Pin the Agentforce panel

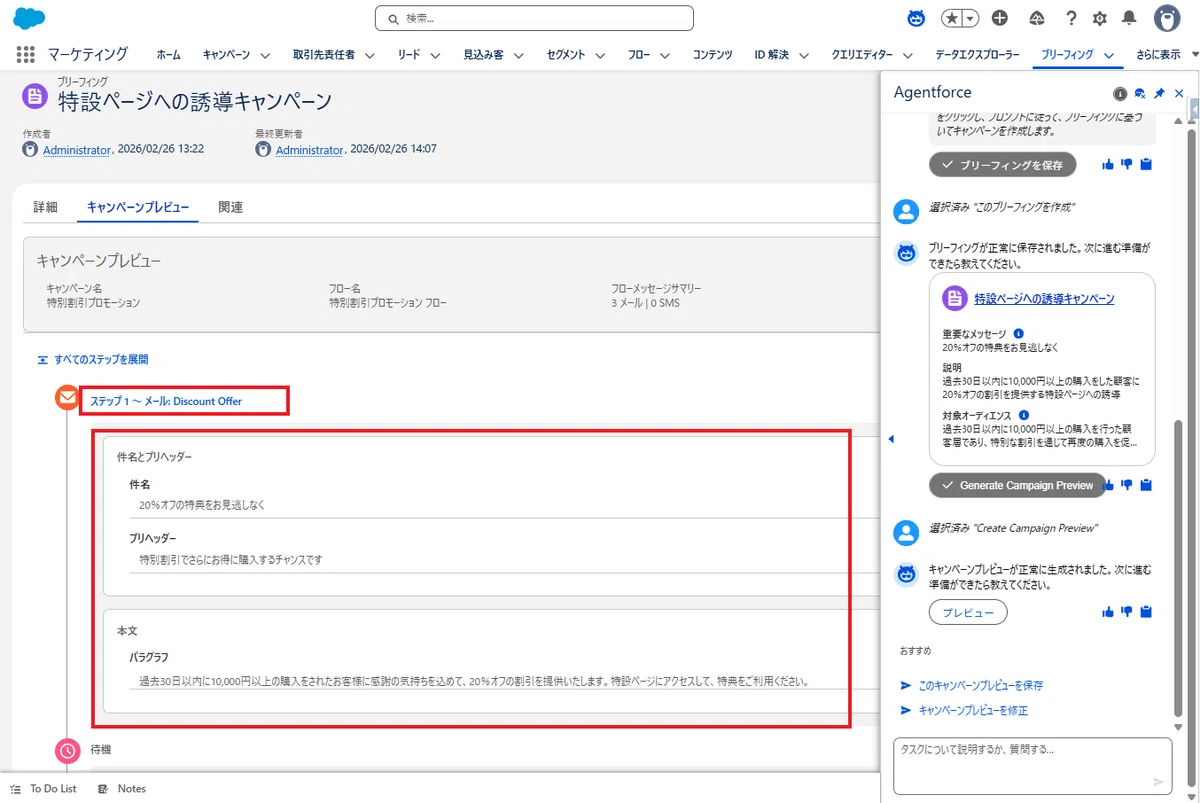(x=1160, y=93)
